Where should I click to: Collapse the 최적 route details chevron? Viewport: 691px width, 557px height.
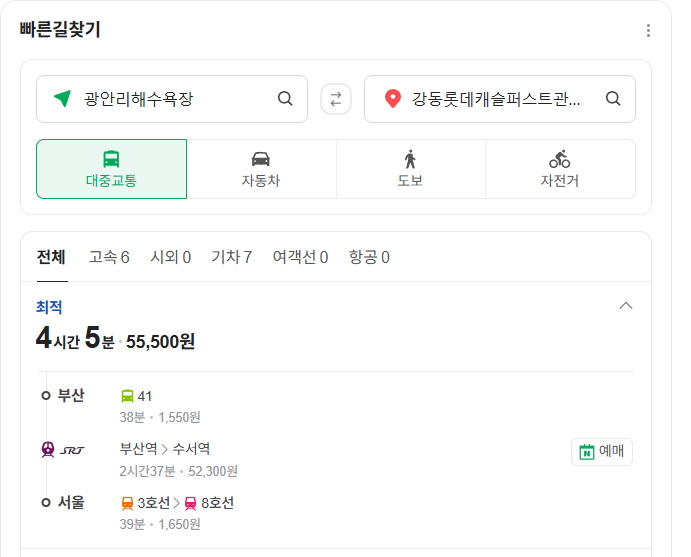pos(626,306)
